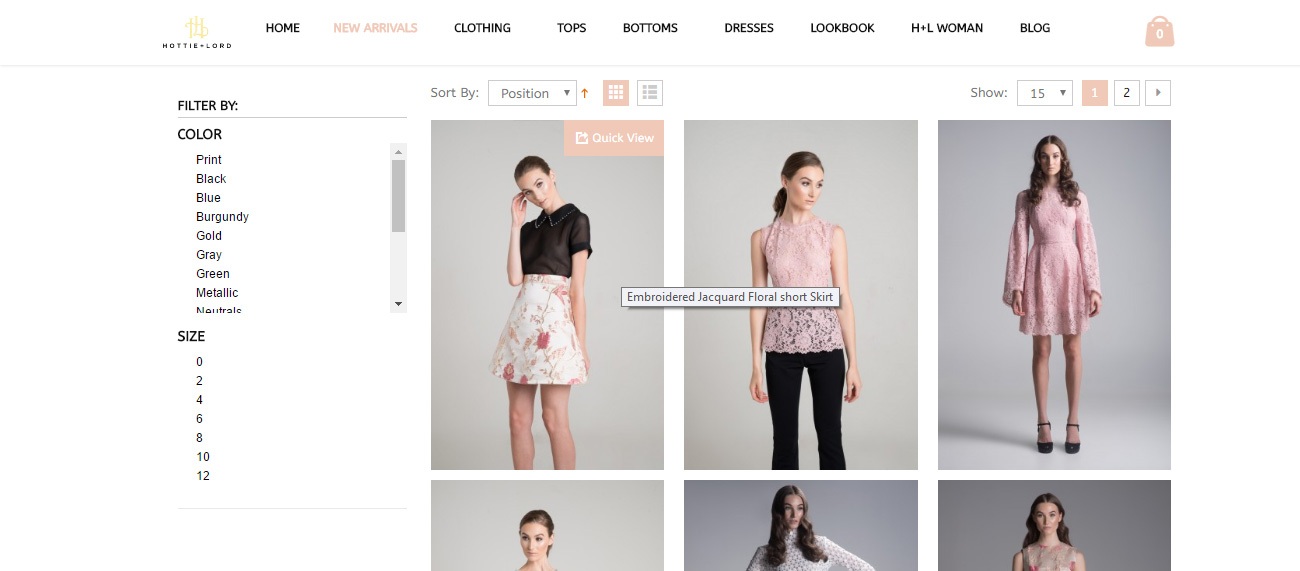
Task: Open Quick View for floral skirt
Action: coord(614,138)
